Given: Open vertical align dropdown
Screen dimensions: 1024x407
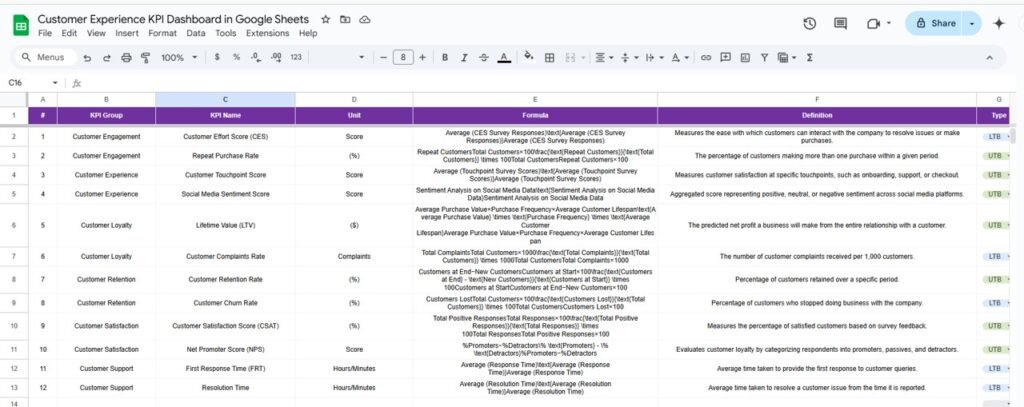Looking at the screenshot, I should (628, 57).
